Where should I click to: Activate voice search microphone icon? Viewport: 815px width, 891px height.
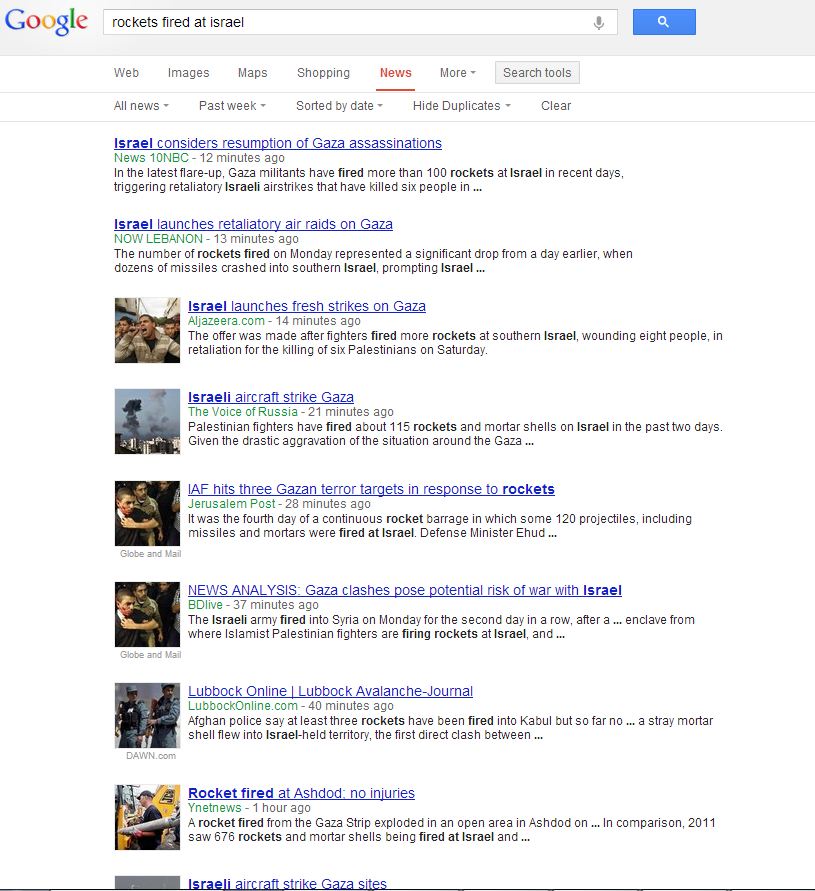pos(598,23)
